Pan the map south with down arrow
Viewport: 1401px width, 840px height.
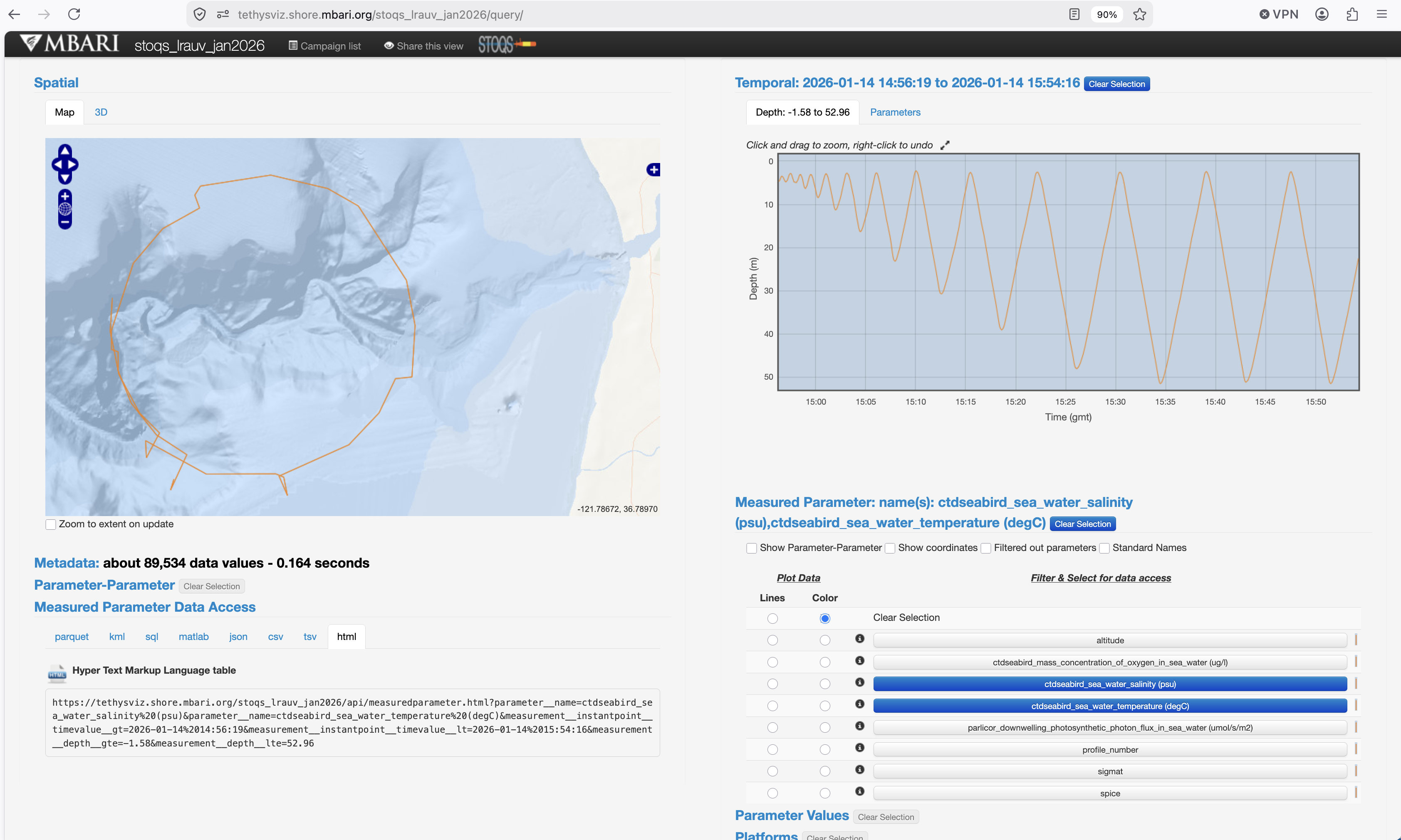[x=65, y=178]
